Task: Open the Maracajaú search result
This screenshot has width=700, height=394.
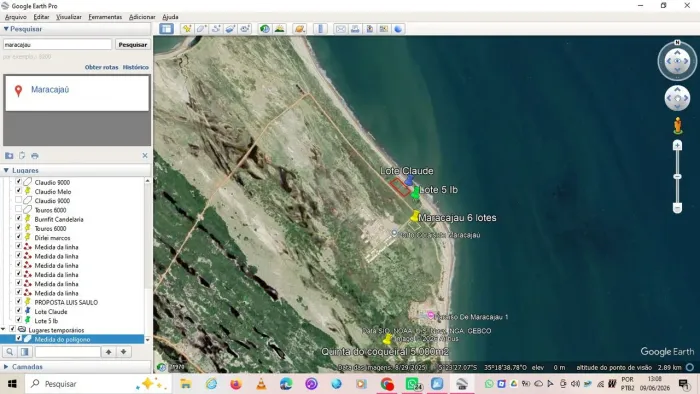Action: tap(50, 90)
